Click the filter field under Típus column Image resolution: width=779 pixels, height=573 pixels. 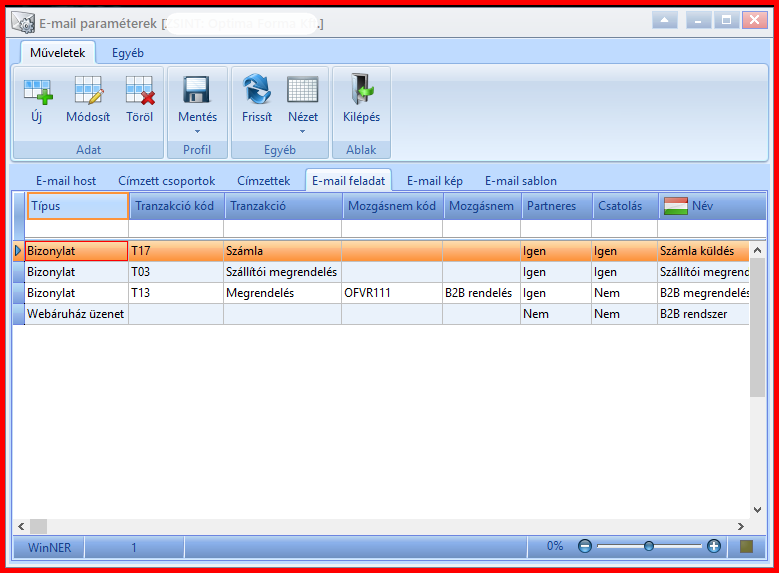click(77, 229)
